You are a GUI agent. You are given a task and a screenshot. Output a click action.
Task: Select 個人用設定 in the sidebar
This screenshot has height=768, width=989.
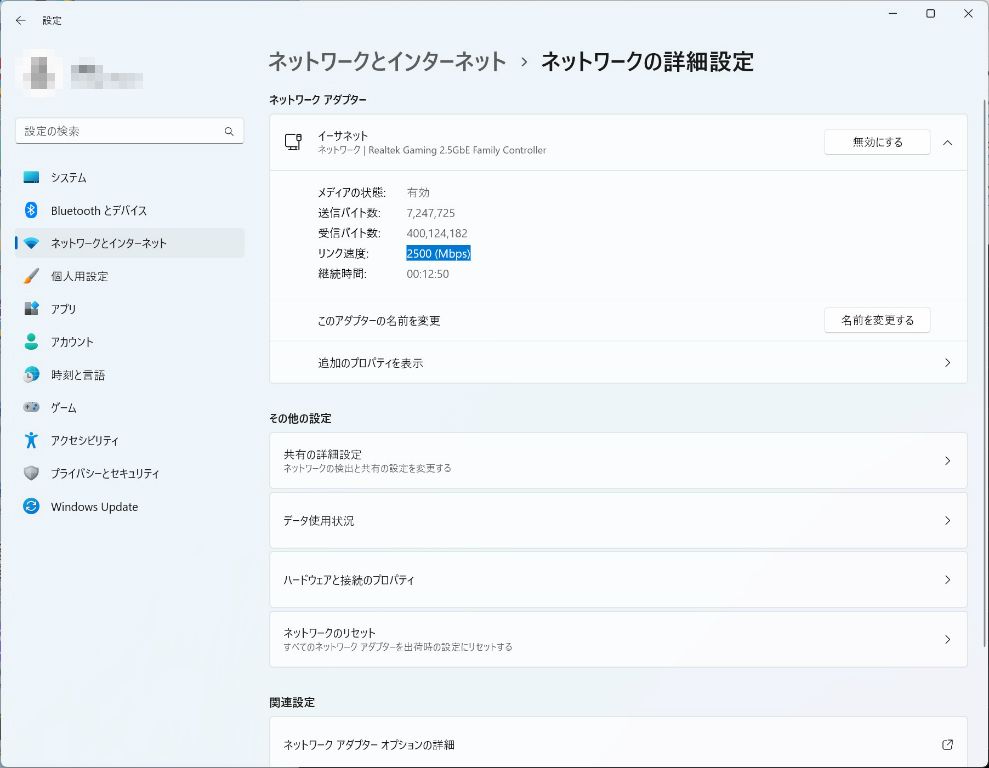(79, 276)
